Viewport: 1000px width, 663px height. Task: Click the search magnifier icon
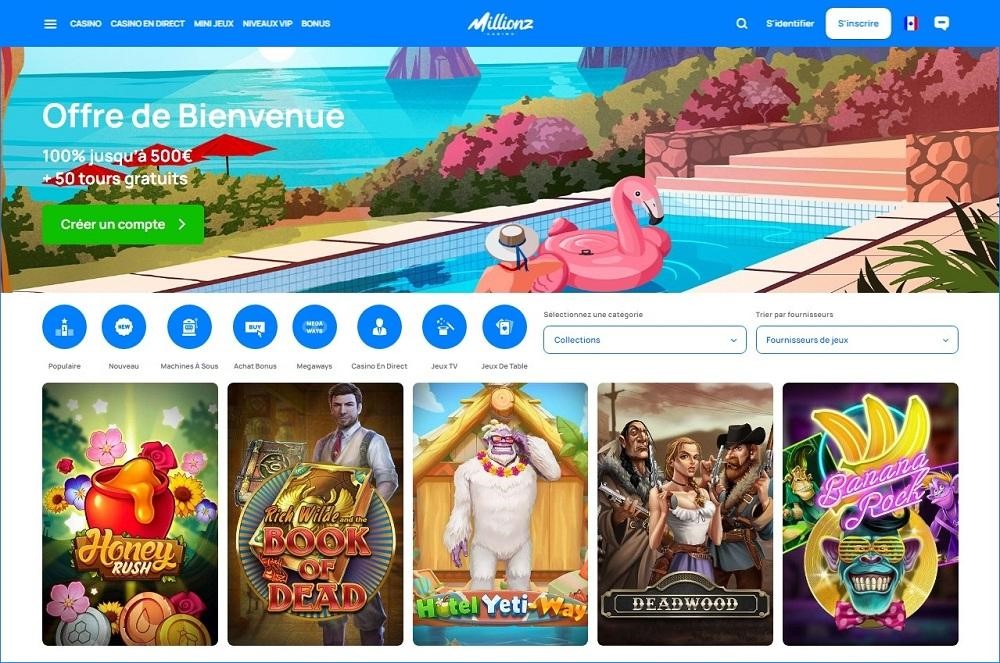click(742, 24)
